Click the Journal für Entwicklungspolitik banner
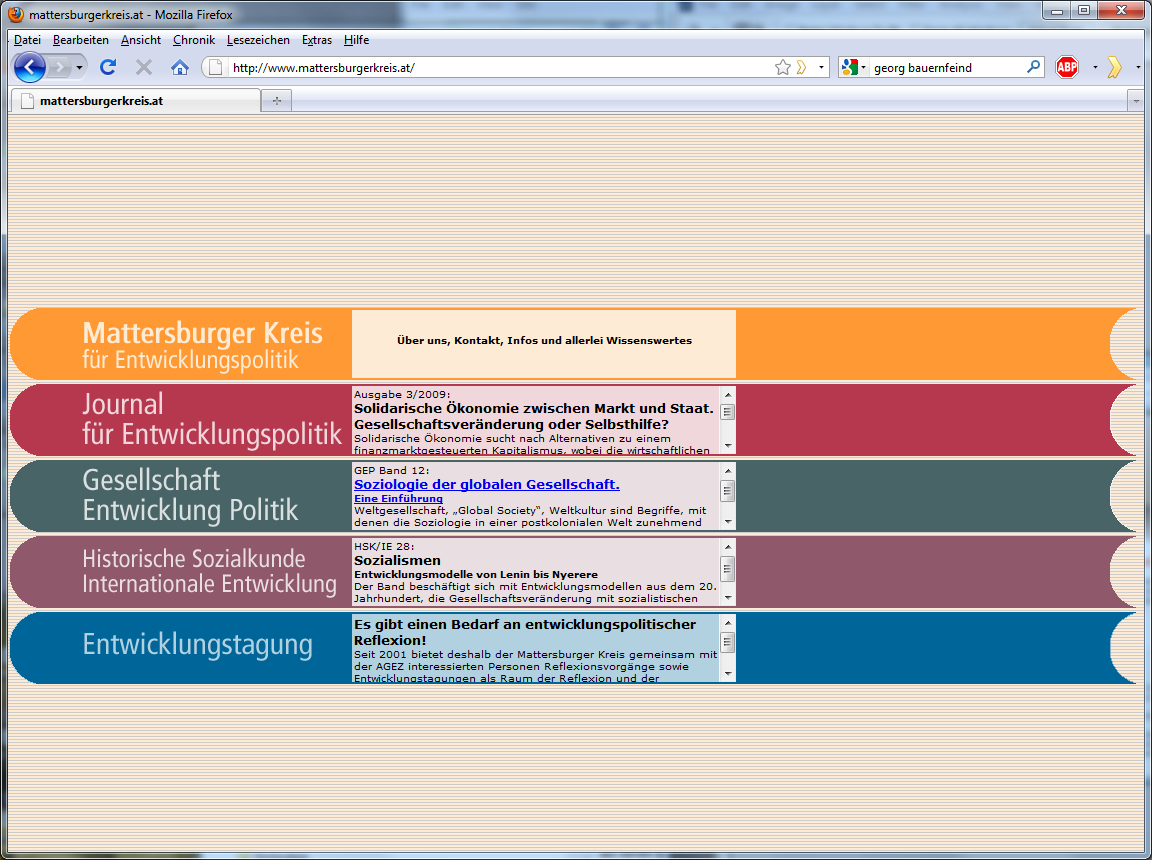The width and height of the screenshot is (1152, 860). point(212,419)
